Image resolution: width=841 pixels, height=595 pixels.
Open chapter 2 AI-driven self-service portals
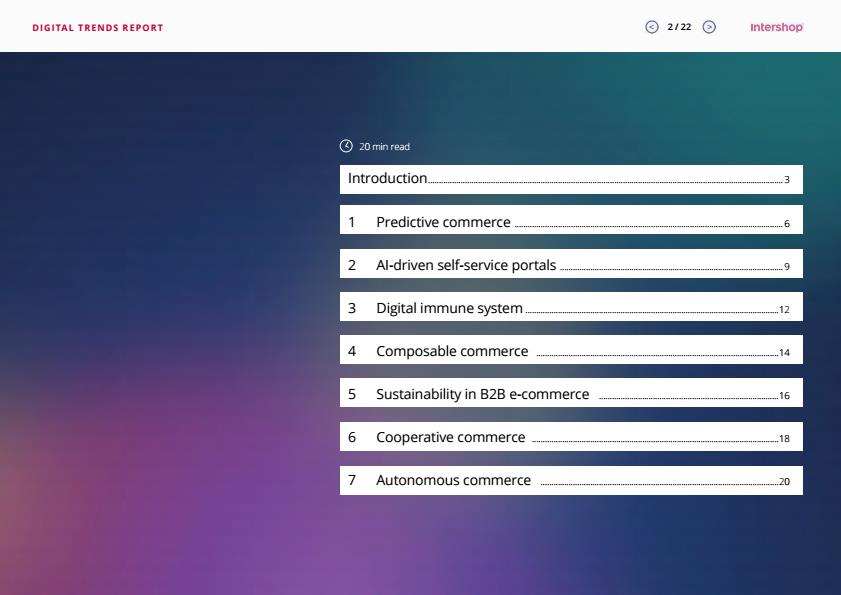[571, 263]
